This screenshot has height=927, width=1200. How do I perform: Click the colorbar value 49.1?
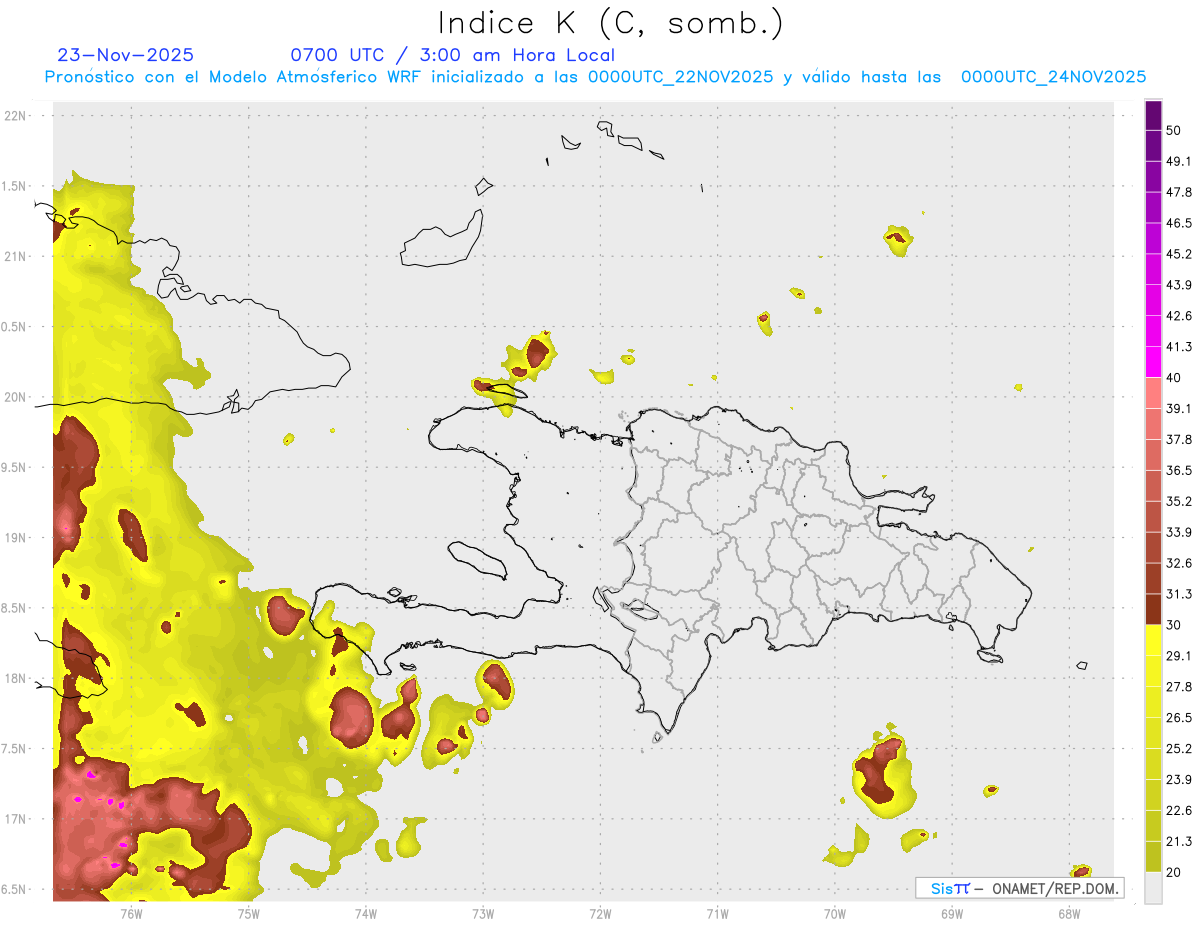(1179, 162)
